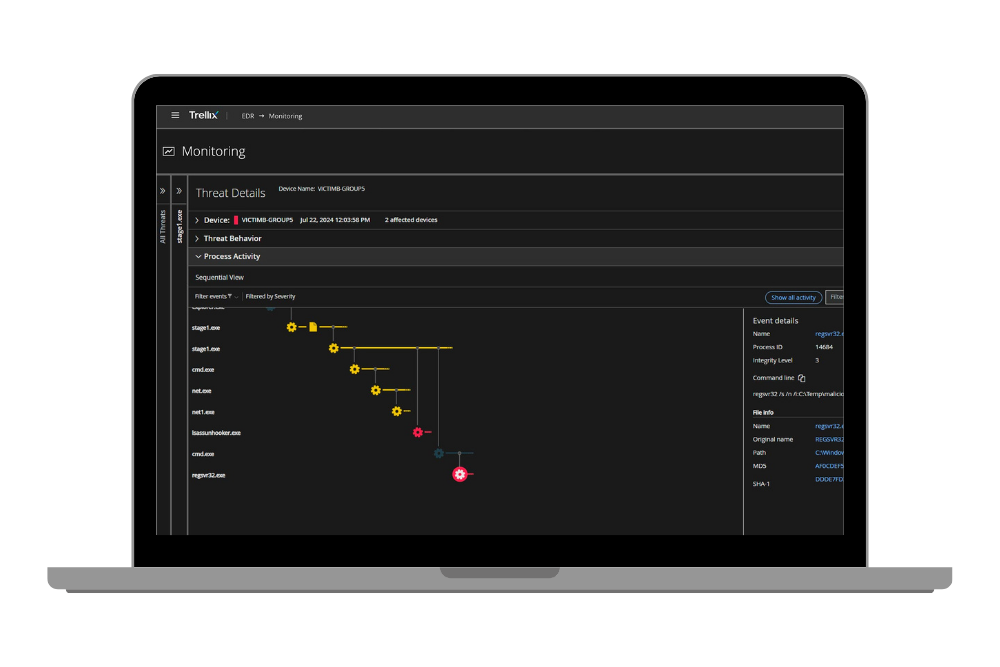
Task: Click the net.exe process label
Action: 202,391
